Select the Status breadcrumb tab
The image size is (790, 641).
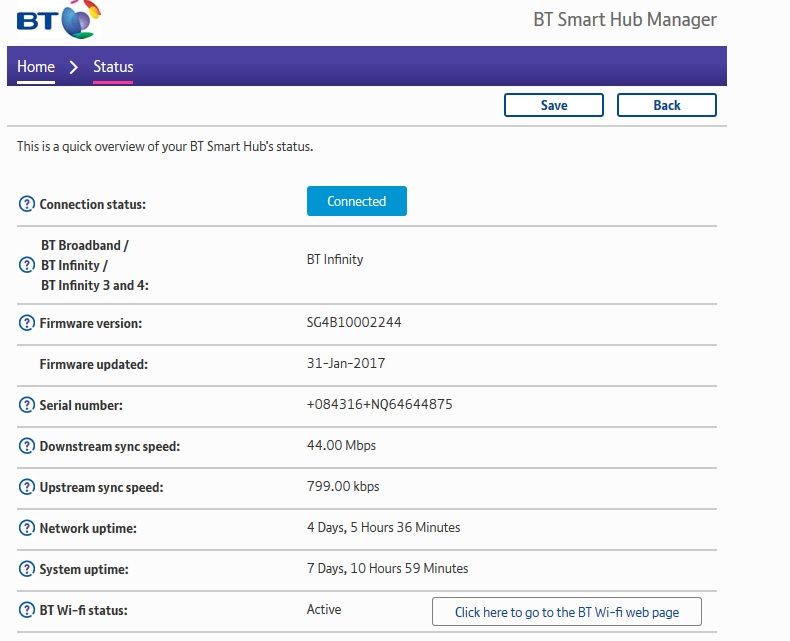(x=113, y=67)
